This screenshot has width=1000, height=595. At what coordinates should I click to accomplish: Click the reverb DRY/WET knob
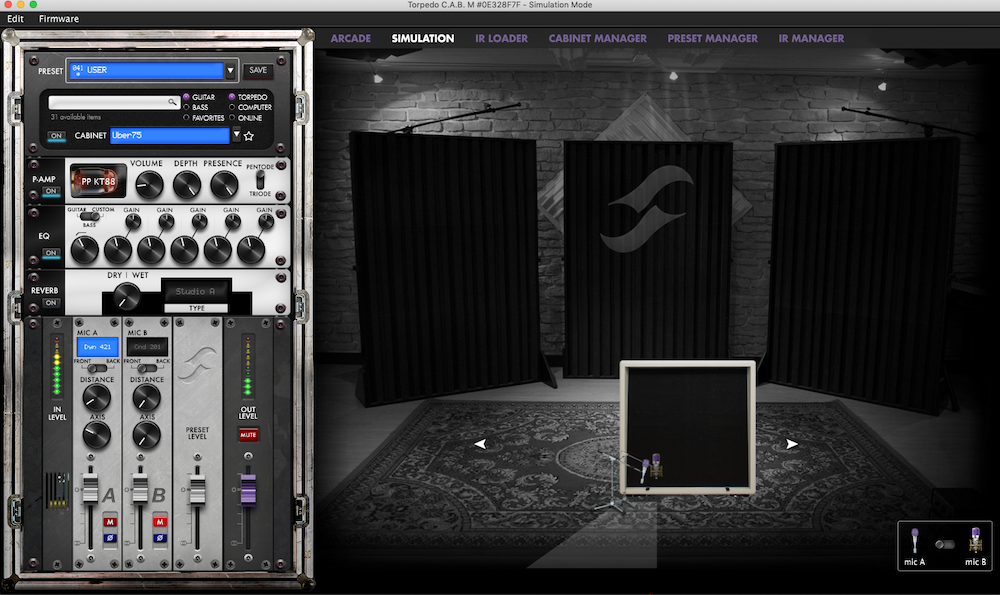127,297
